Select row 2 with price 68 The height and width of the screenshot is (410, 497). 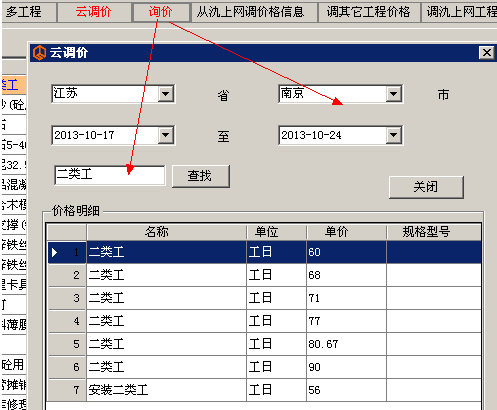pyautogui.click(x=265, y=275)
